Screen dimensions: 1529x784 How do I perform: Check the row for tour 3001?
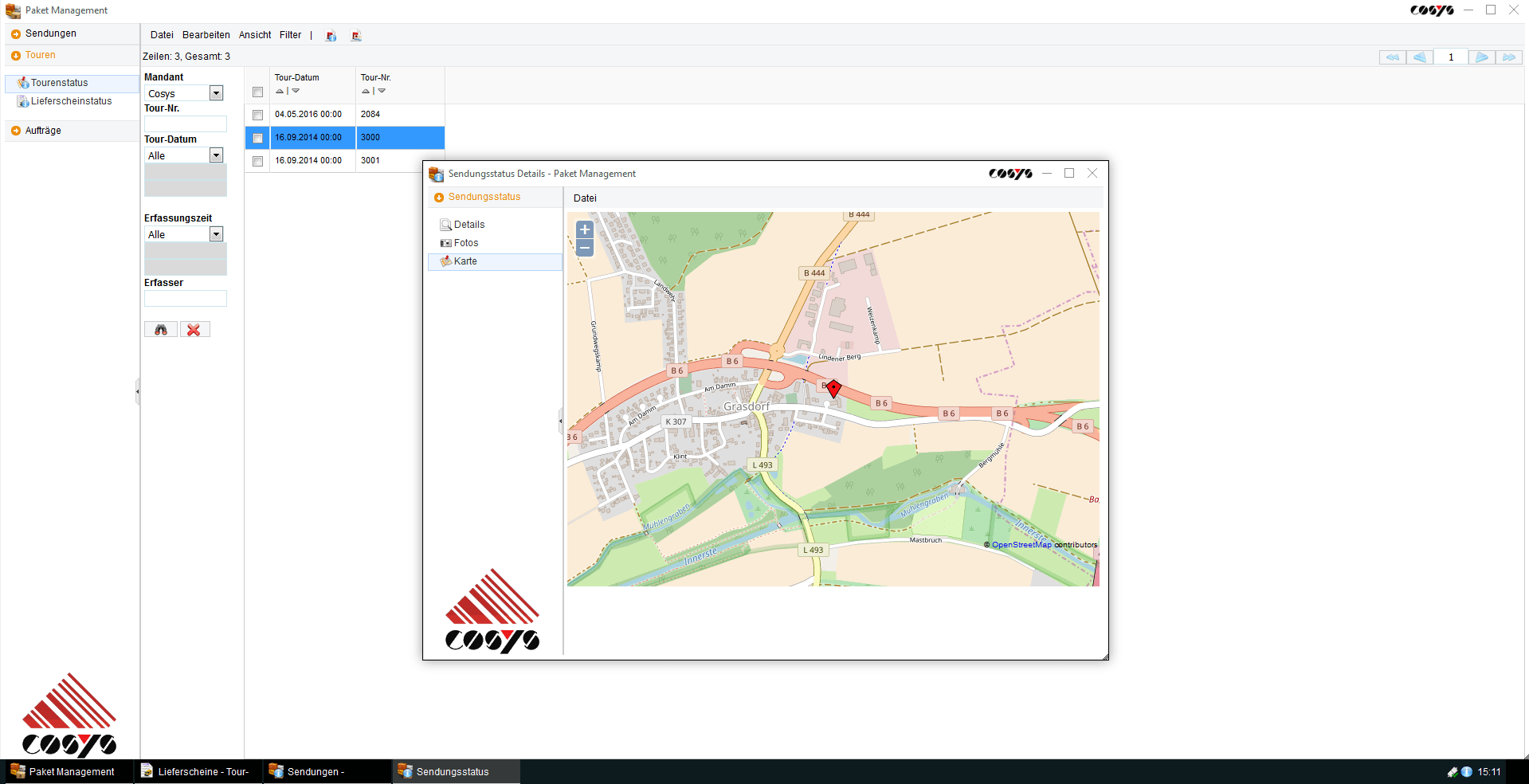pyautogui.click(x=257, y=162)
